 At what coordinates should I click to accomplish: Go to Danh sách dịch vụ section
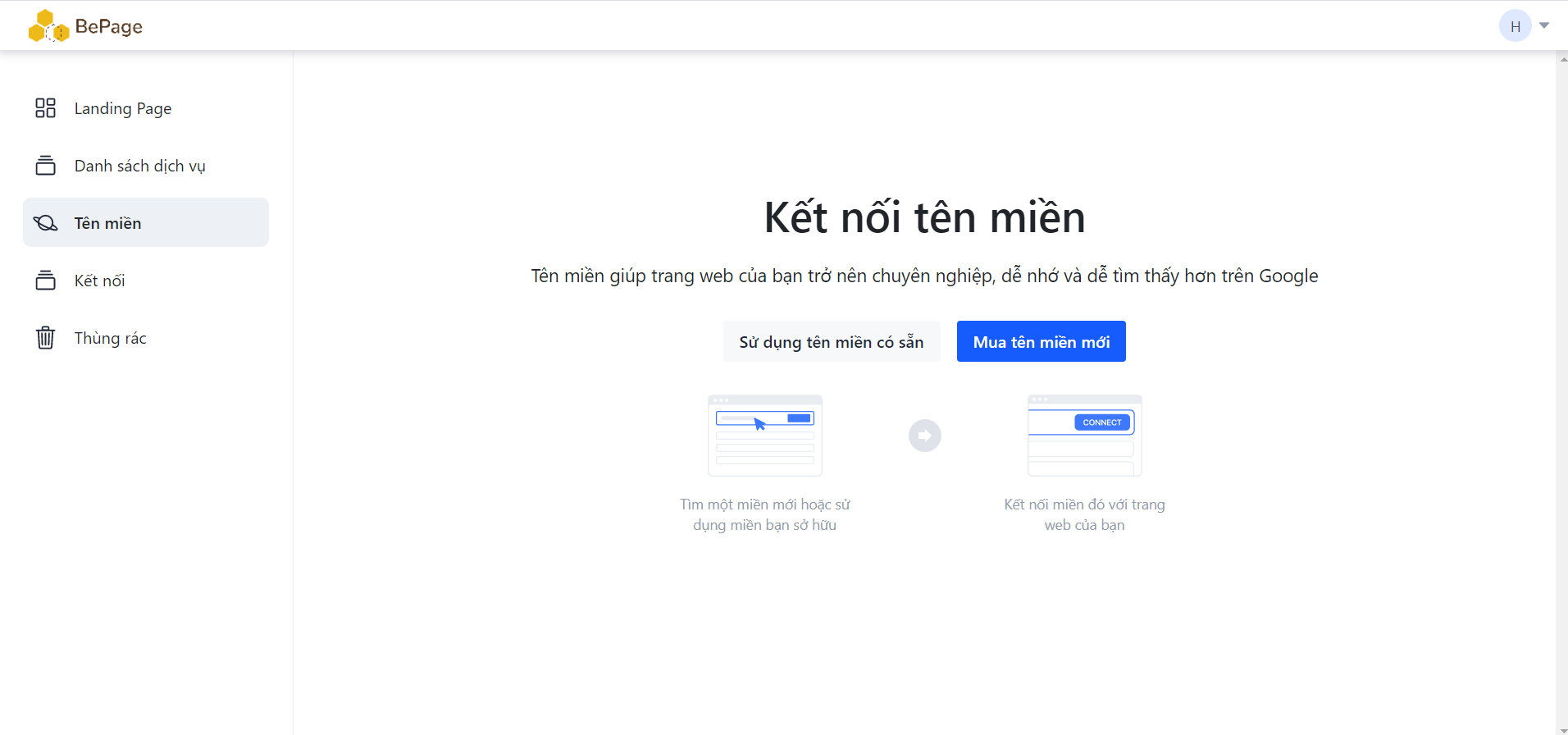point(139,166)
